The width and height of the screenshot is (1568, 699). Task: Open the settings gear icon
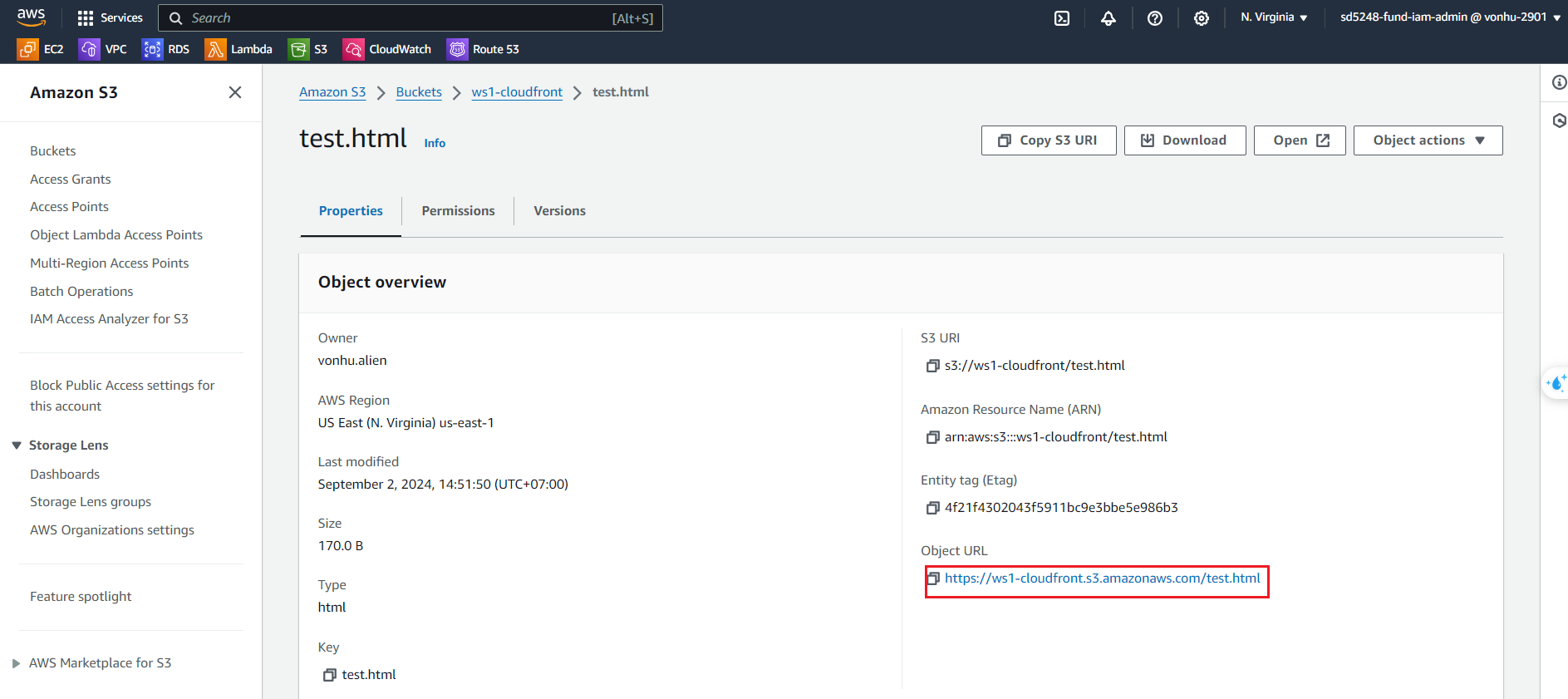1201,18
